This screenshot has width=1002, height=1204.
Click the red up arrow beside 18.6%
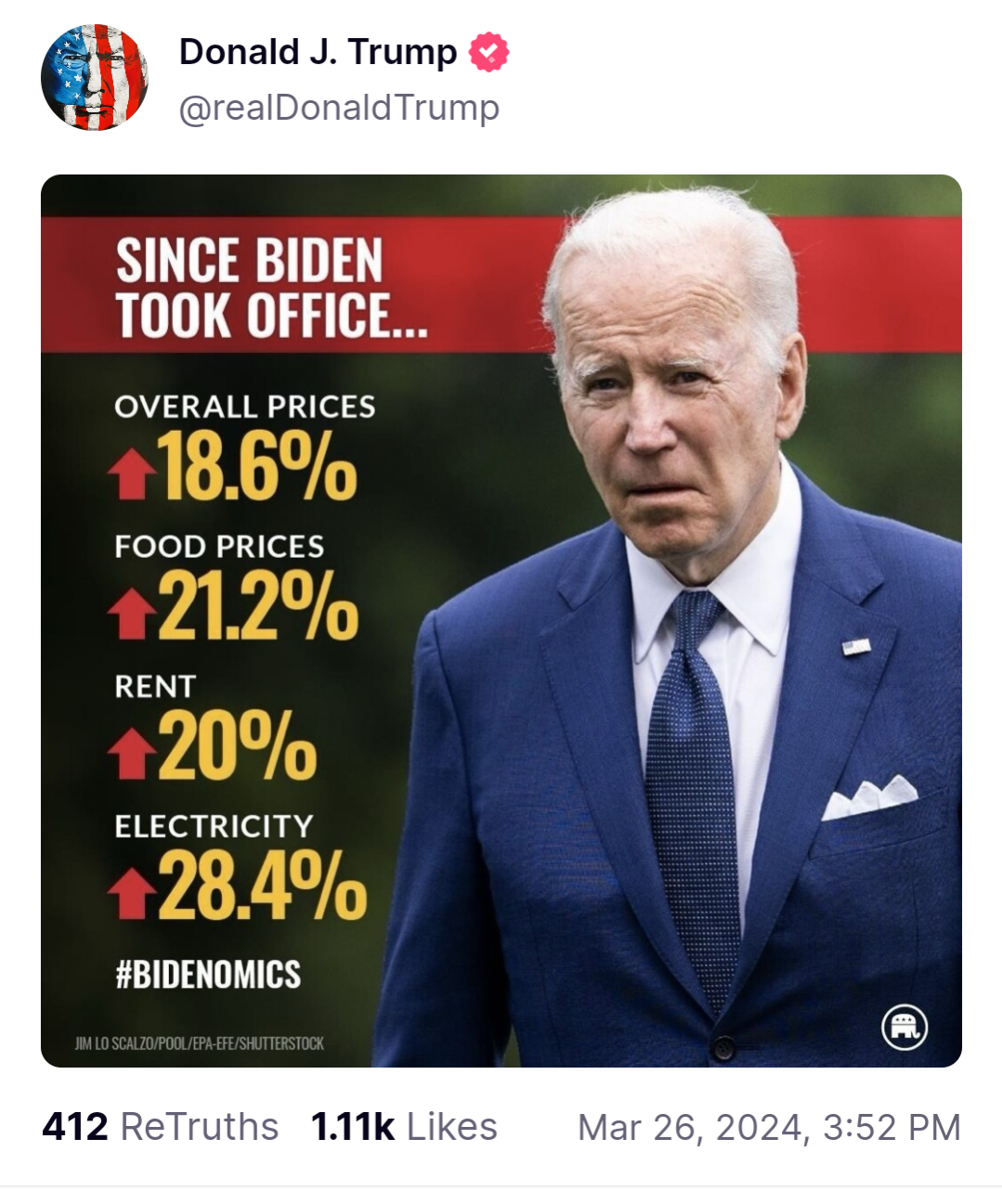pyautogui.click(x=131, y=473)
